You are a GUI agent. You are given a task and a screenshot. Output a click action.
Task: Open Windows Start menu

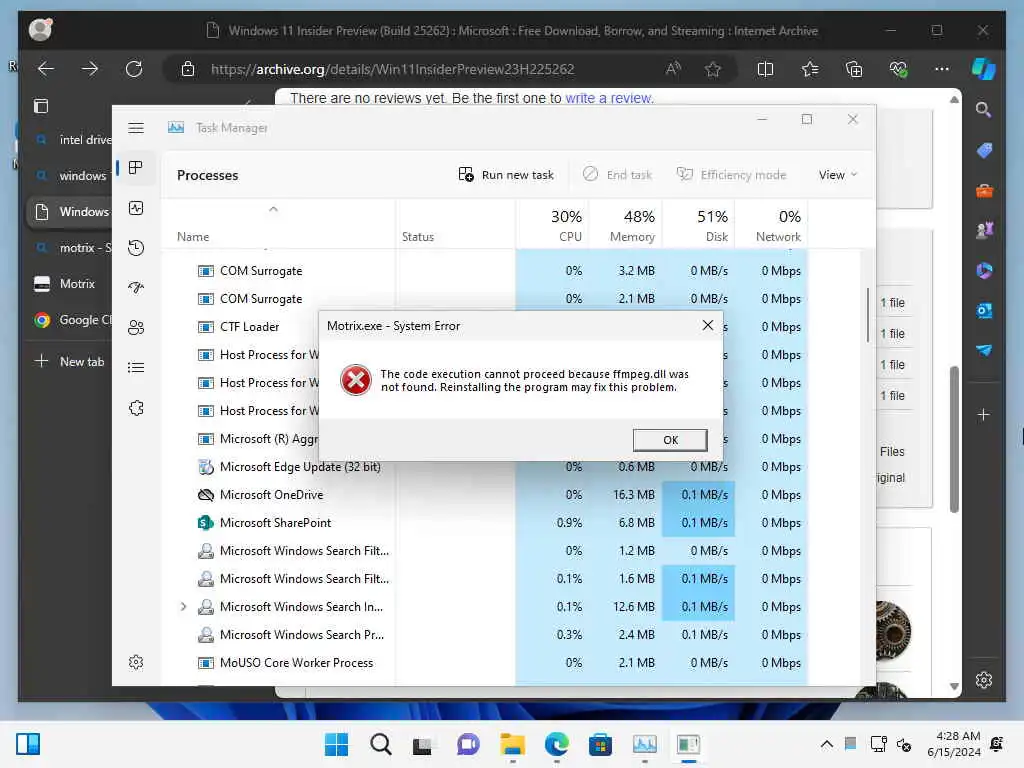coord(336,744)
